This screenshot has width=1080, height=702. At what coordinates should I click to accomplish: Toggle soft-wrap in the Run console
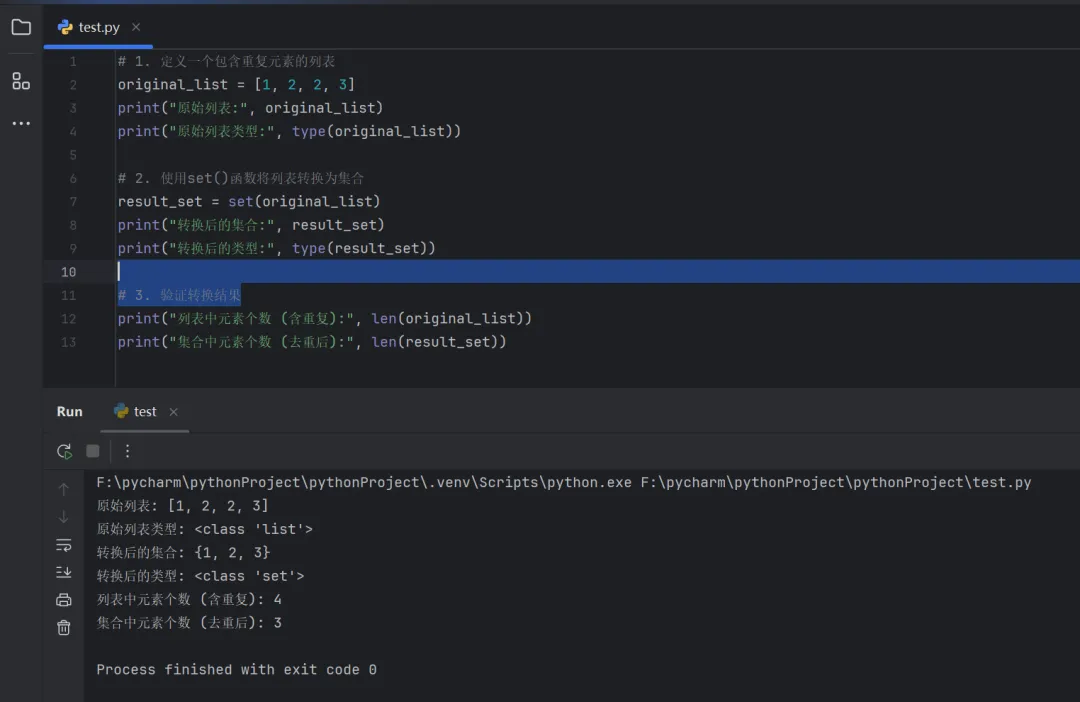[x=64, y=545]
